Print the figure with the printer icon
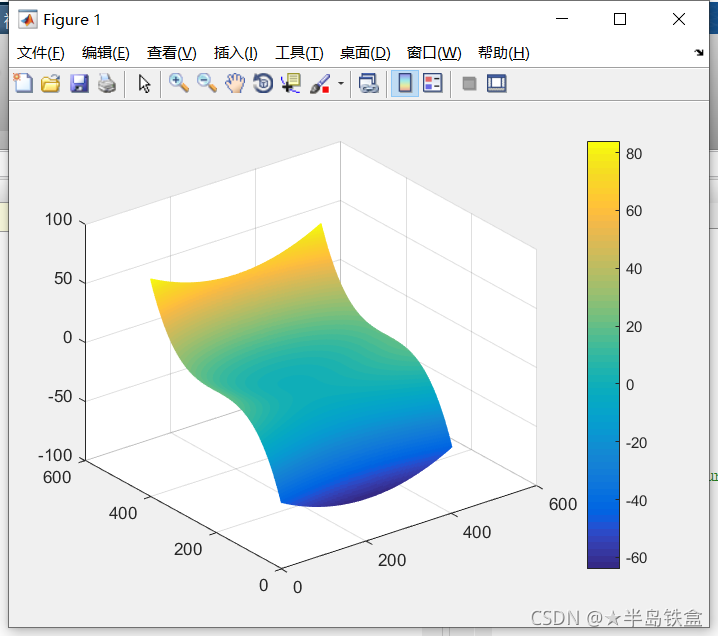 click(x=106, y=84)
